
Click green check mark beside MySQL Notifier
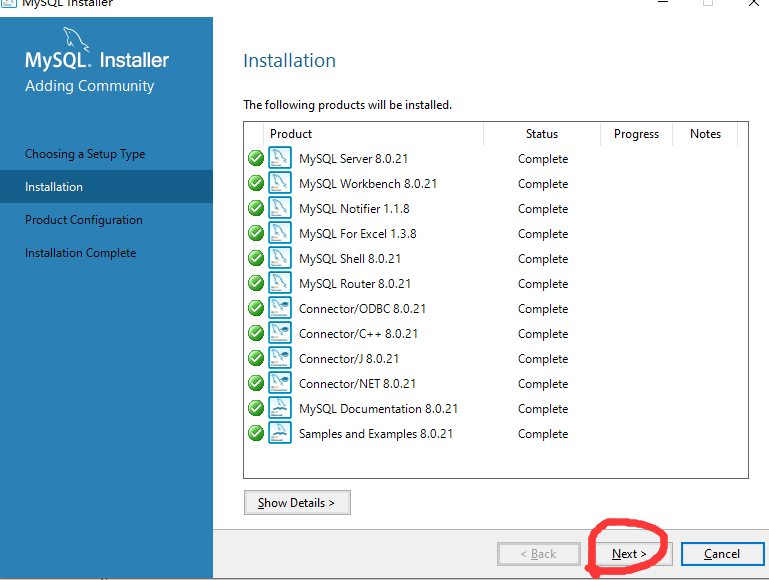256,208
